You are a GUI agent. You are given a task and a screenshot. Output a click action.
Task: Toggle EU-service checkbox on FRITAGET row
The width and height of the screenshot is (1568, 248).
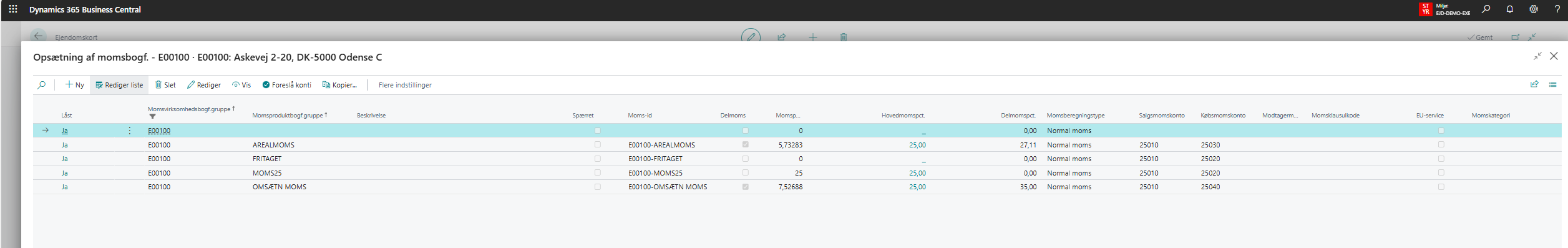(x=1441, y=159)
